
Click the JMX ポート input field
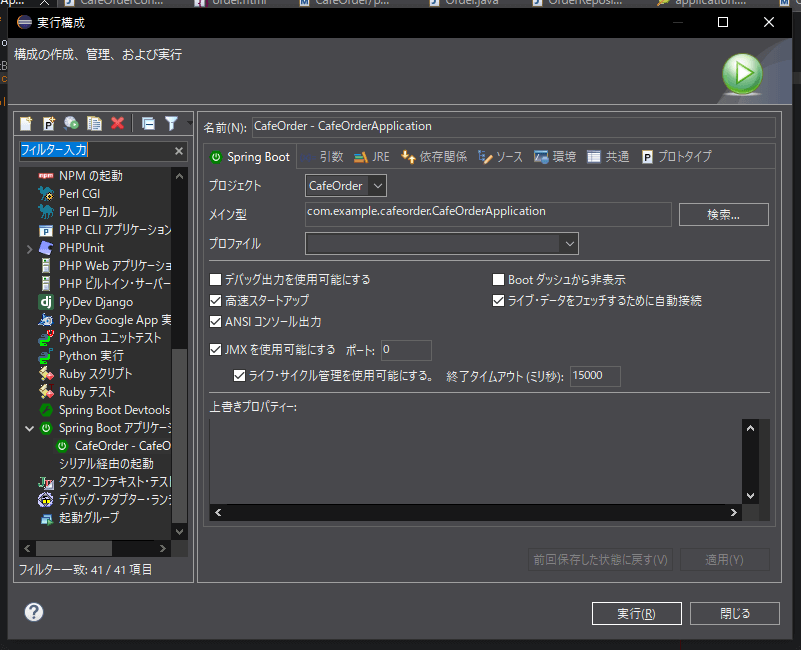coord(405,350)
